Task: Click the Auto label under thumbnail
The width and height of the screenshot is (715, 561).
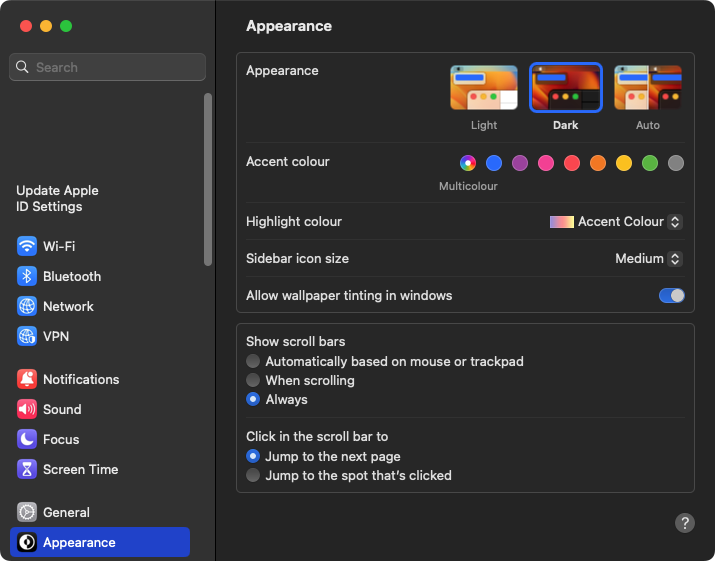Action: pos(648,125)
